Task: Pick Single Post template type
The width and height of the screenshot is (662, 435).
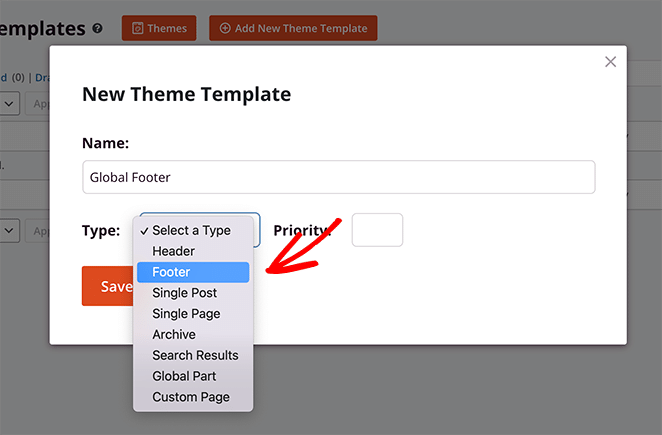Action: [184, 293]
